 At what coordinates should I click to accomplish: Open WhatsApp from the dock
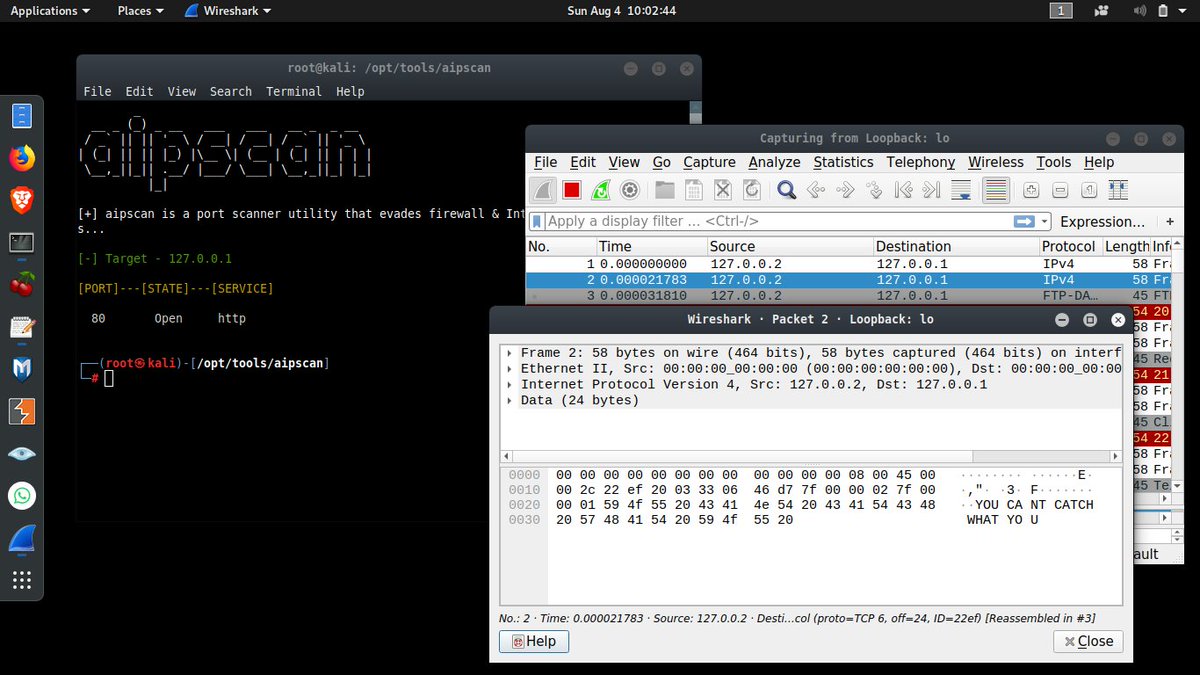[x=22, y=495]
